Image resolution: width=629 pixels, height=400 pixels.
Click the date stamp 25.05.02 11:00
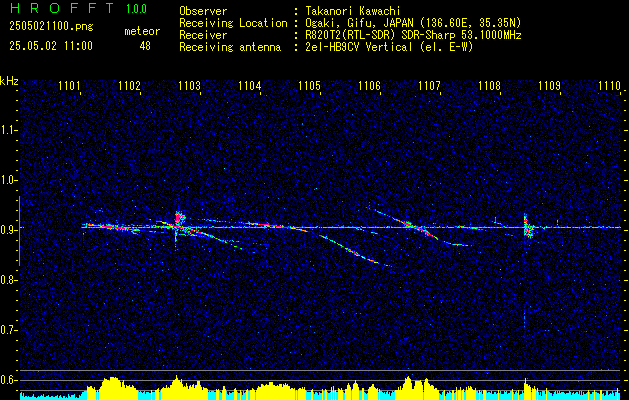click(x=51, y=46)
